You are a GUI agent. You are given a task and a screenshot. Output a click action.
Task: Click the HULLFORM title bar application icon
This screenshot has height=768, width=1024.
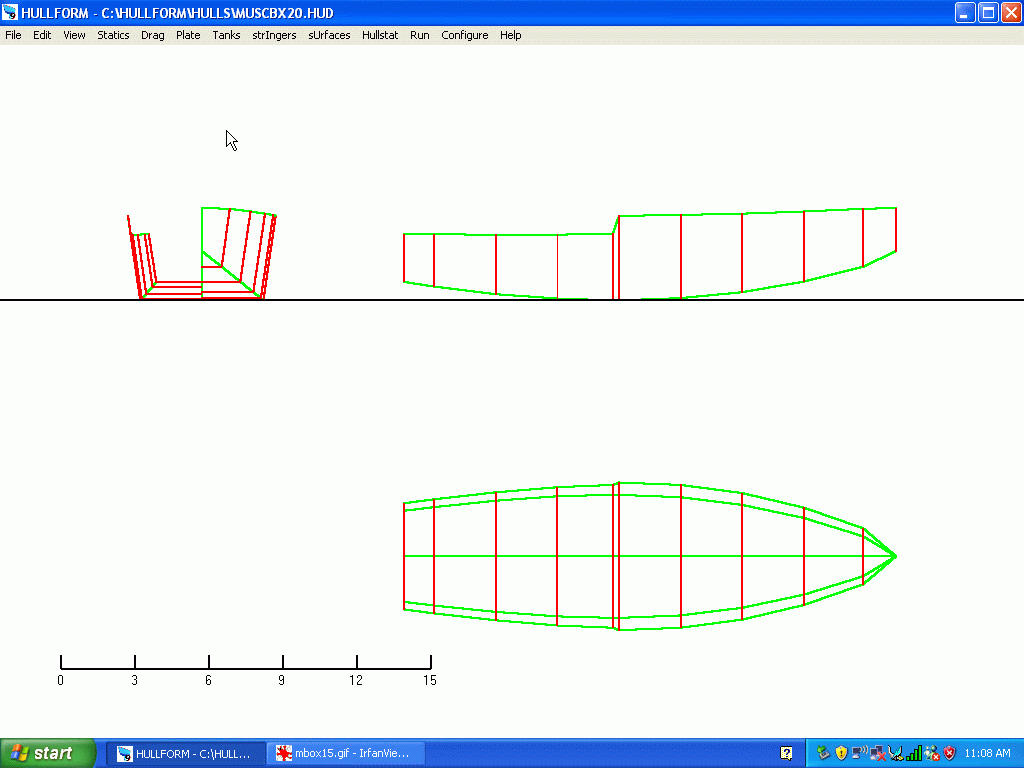(x=10, y=13)
